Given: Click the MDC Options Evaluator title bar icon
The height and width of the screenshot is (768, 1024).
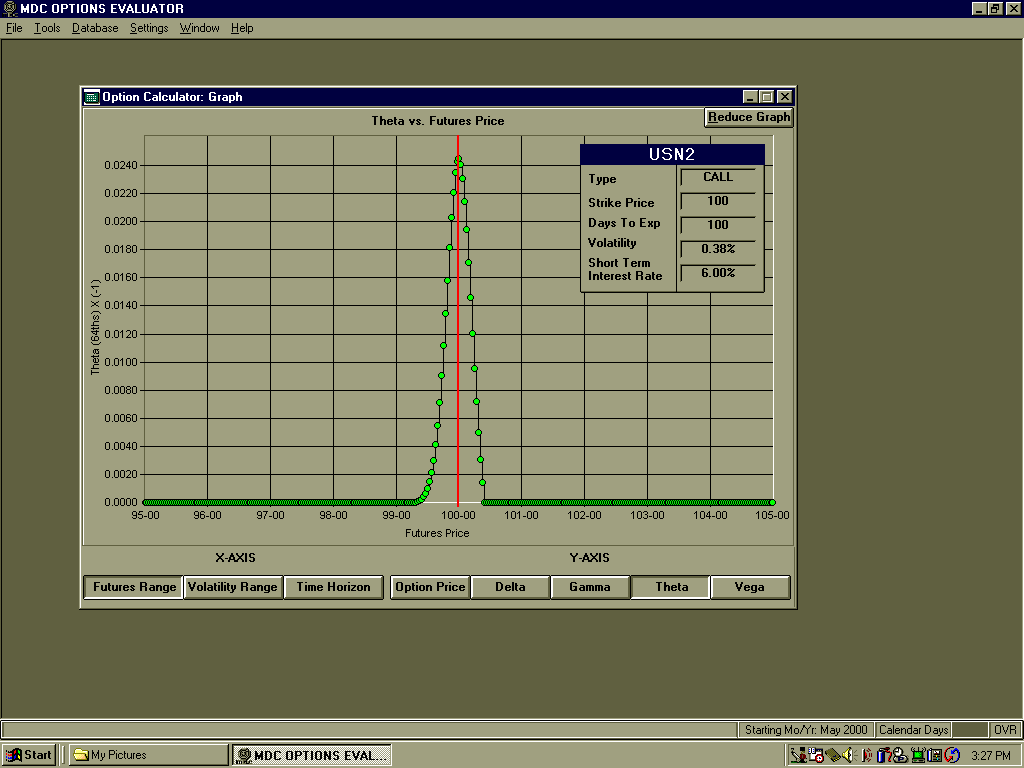Looking at the screenshot, I should coord(10,9).
